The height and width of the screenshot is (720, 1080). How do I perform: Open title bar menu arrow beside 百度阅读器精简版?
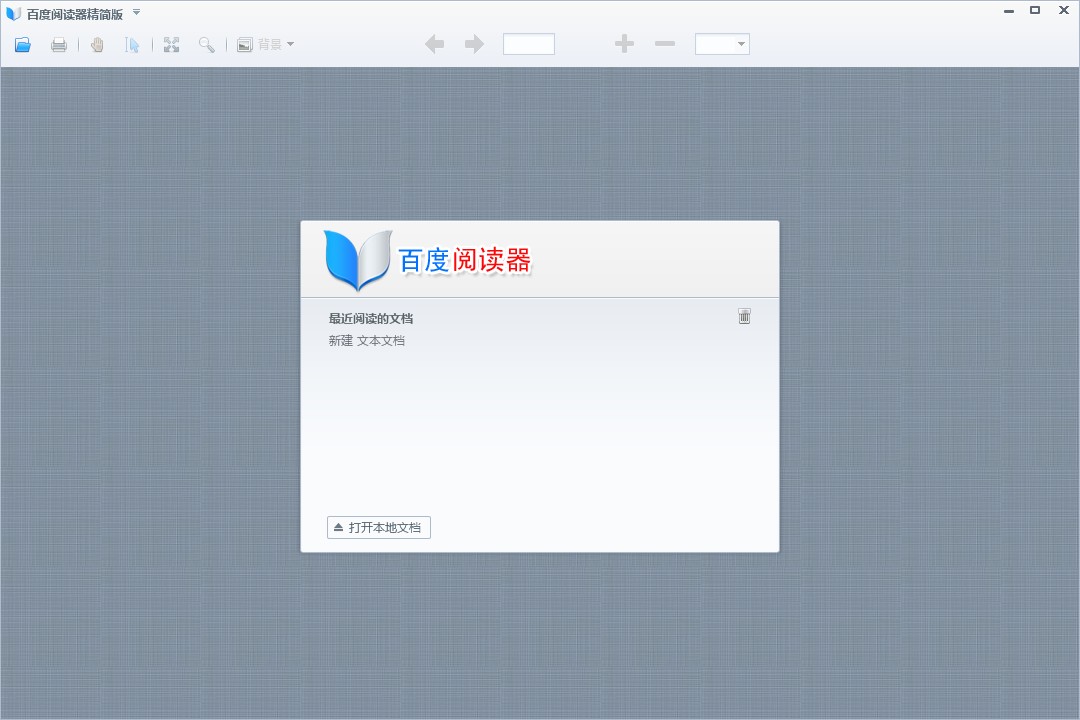click(136, 12)
